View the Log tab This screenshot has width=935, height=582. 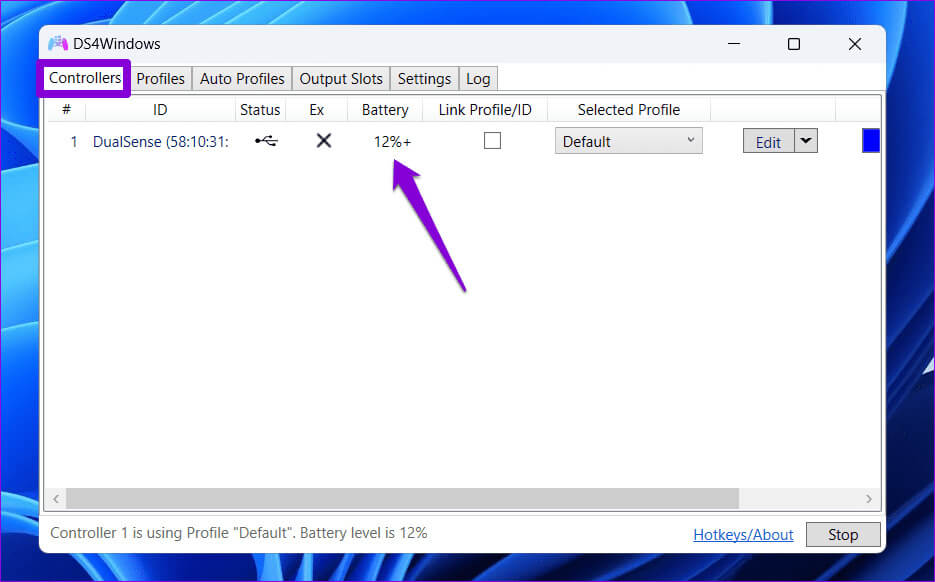point(478,79)
